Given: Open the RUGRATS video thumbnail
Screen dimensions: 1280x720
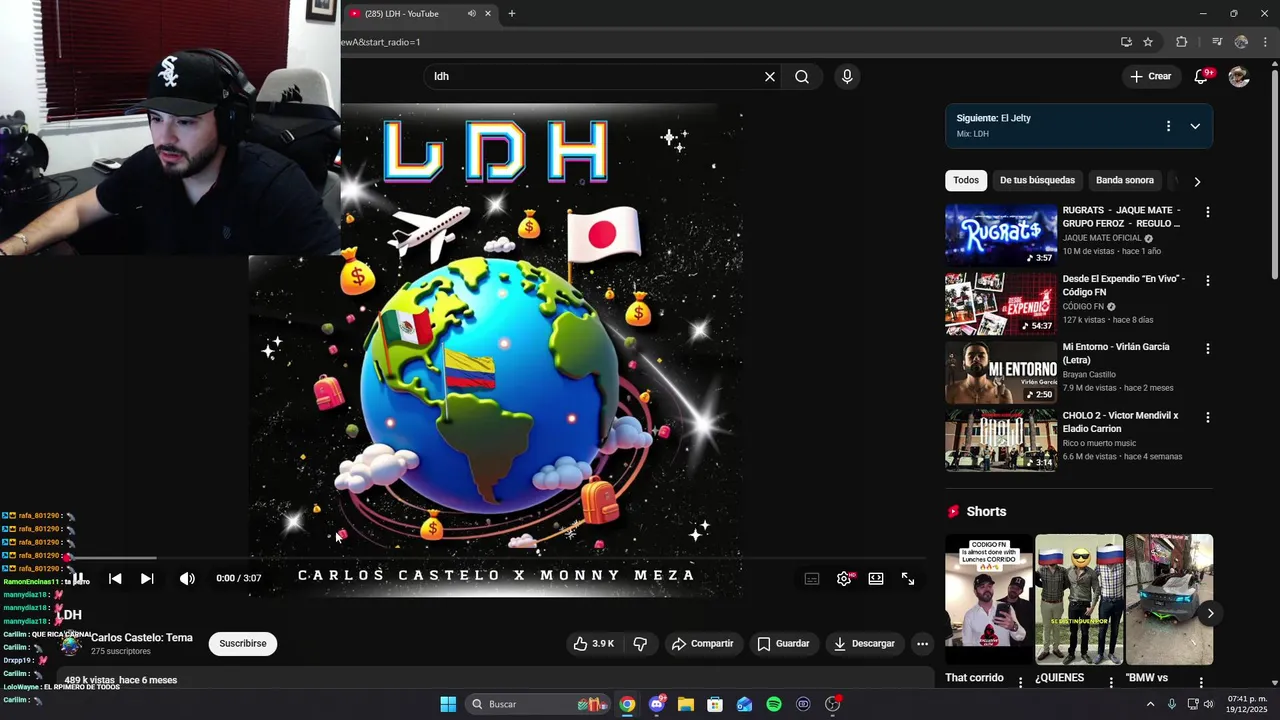Looking at the screenshot, I should [1001, 235].
